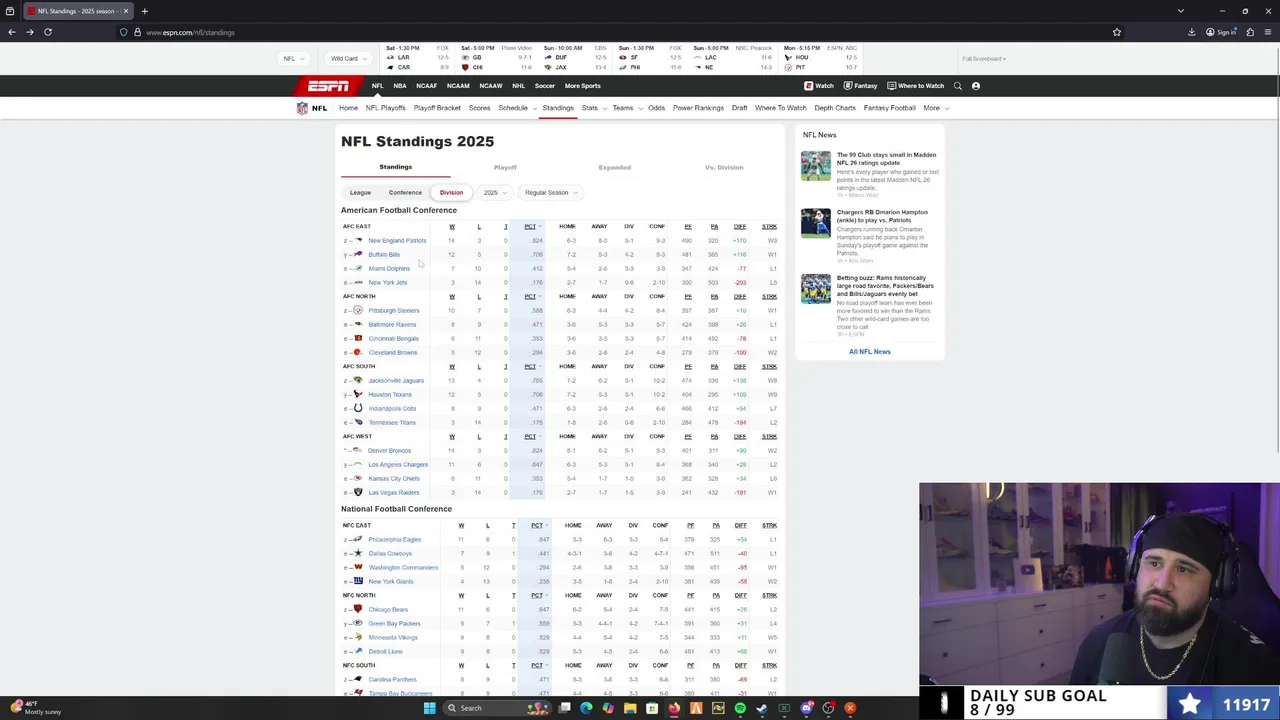Open Depth Charts in the NFL nav

coord(835,108)
